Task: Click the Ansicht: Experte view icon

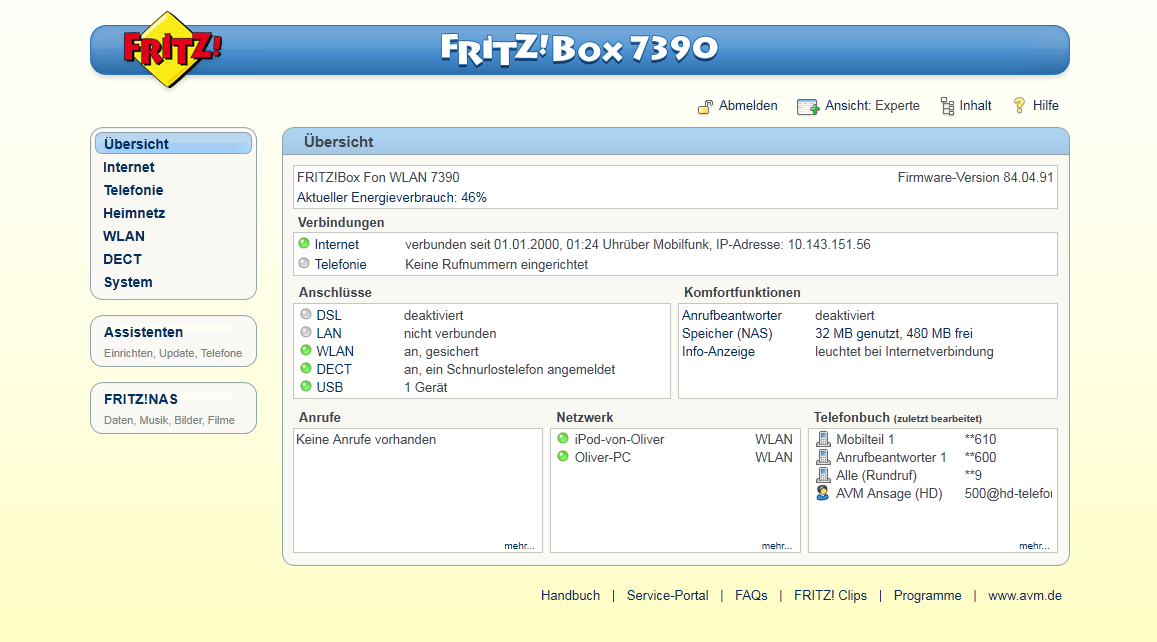Action: pyautogui.click(x=808, y=107)
